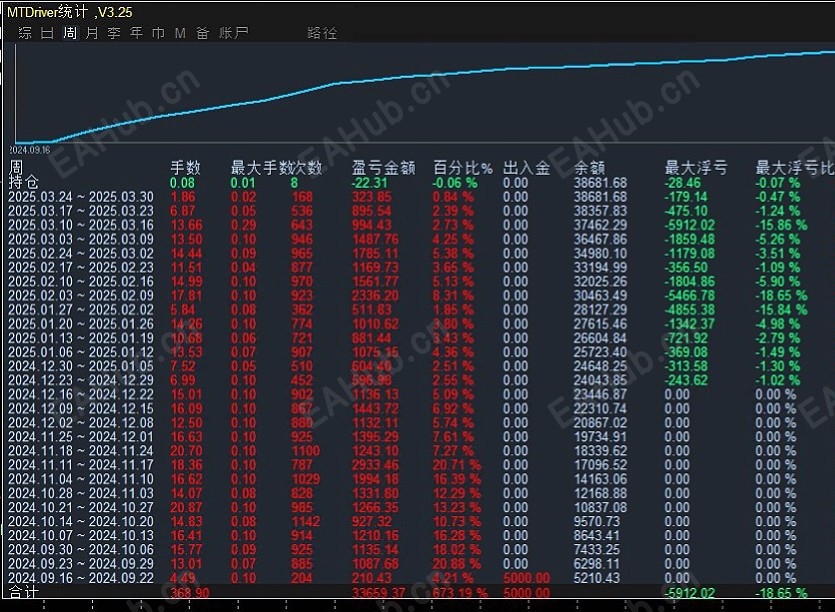Click the 最大手数次数 column header
This screenshot has width=835, height=612.
tap(276, 168)
